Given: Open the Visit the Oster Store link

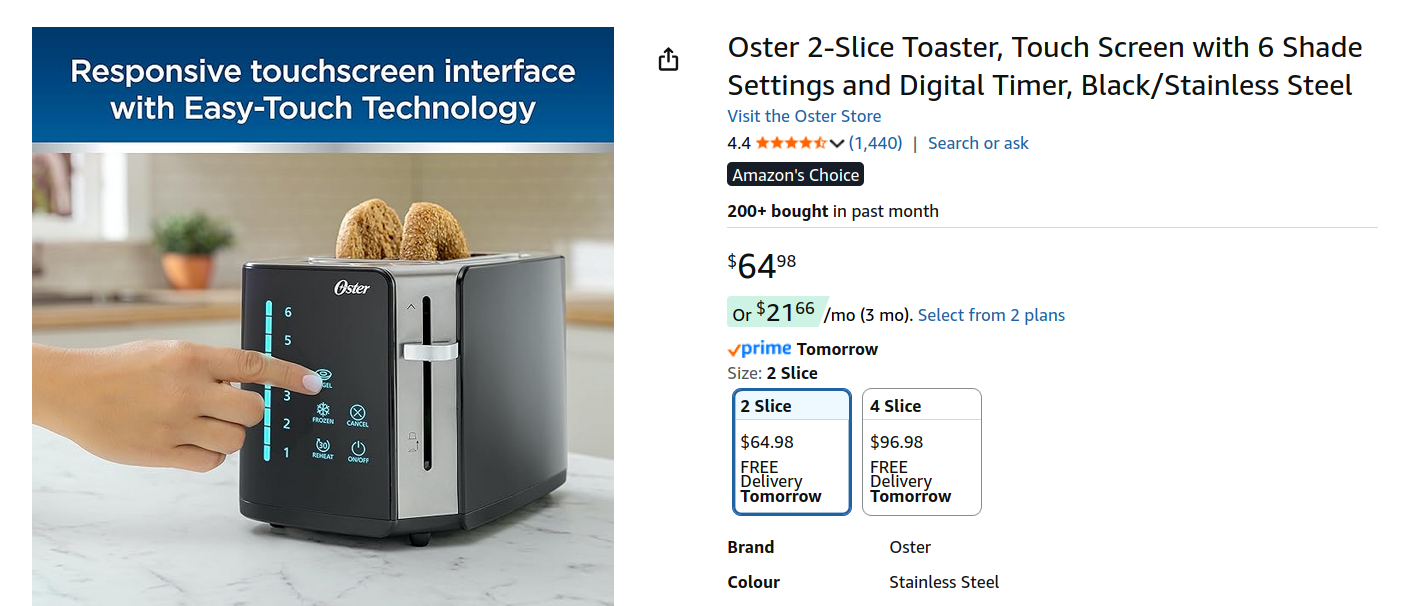Looking at the screenshot, I should [804, 116].
